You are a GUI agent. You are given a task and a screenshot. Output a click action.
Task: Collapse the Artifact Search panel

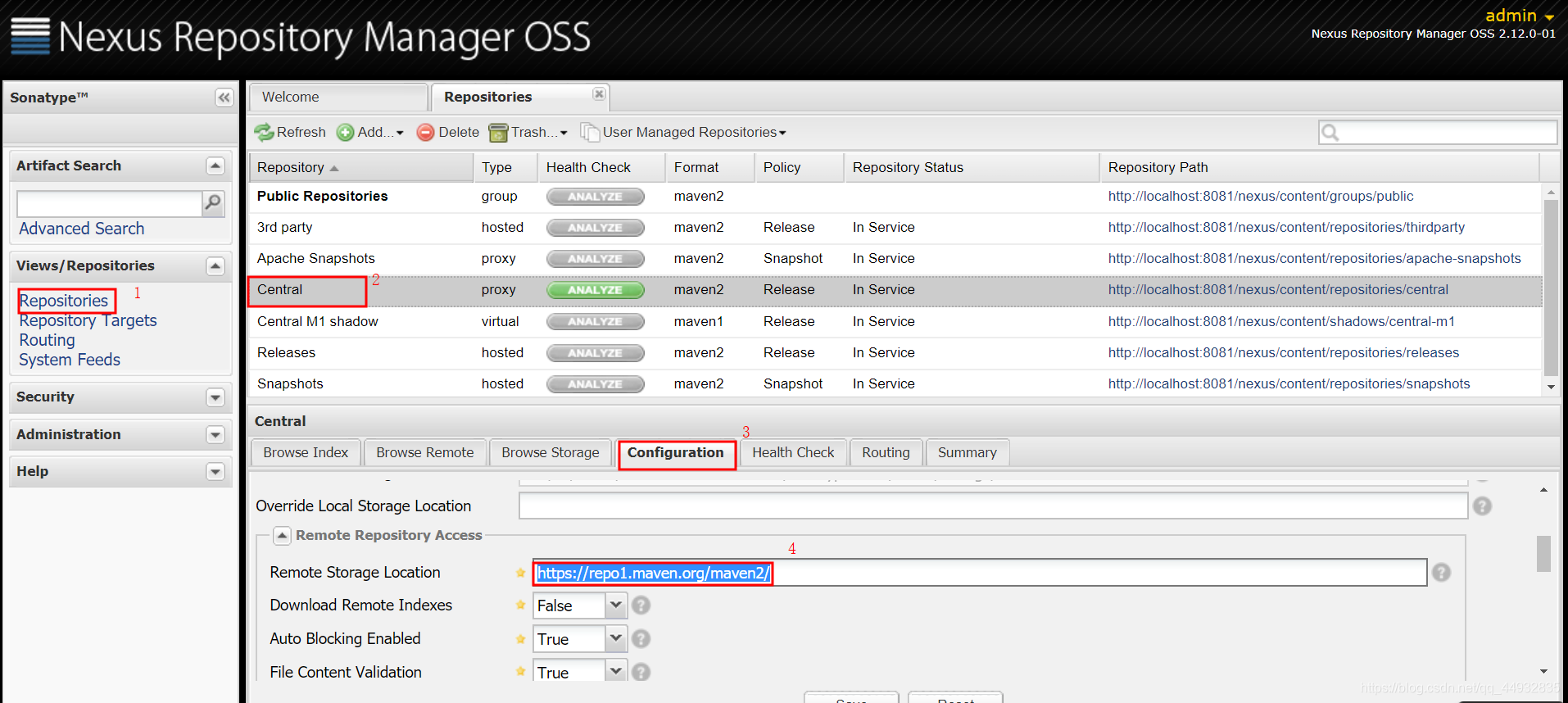point(215,166)
